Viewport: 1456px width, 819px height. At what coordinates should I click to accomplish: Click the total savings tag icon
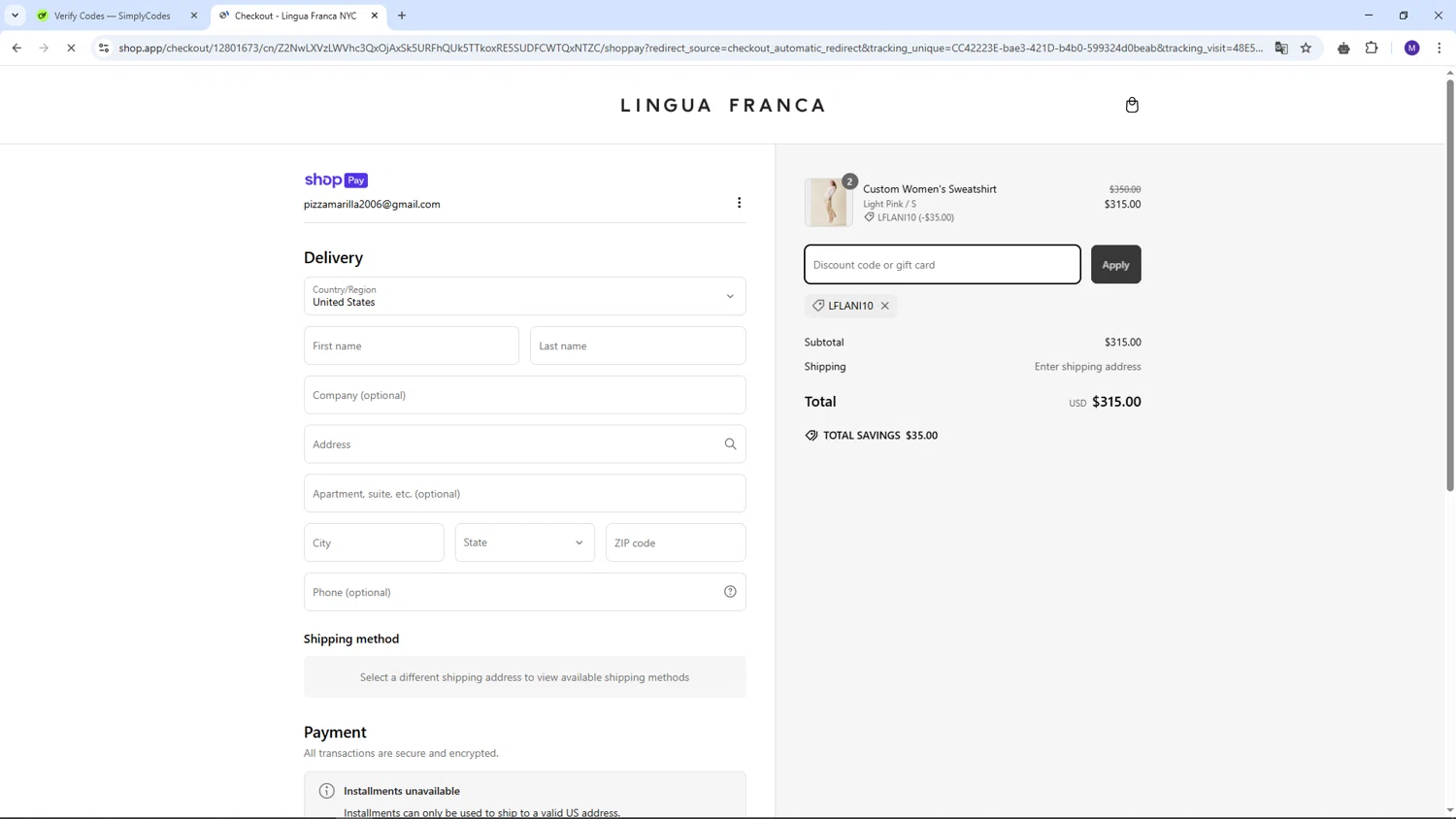pyautogui.click(x=811, y=436)
